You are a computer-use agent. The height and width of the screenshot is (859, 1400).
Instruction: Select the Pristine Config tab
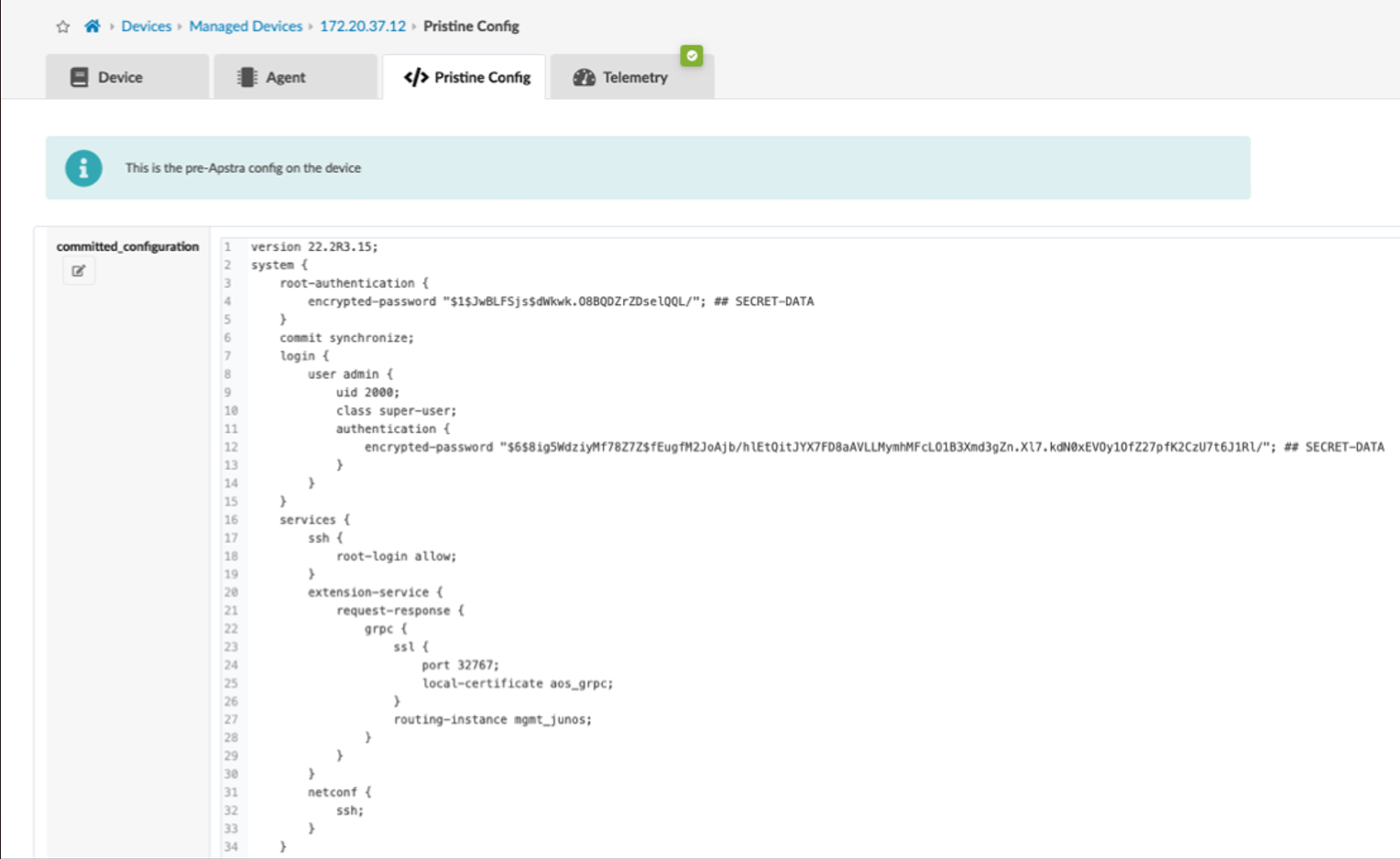pyautogui.click(x=466, y=78)
